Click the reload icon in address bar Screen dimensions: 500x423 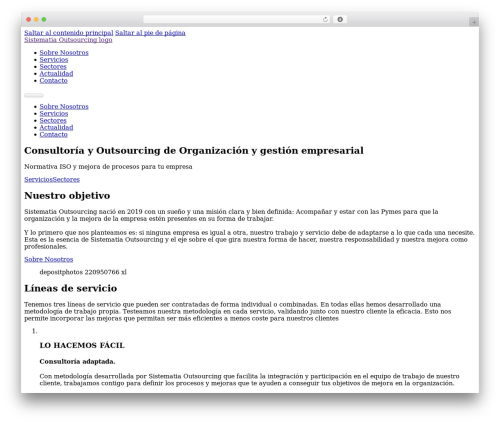[x=325, y=19]
